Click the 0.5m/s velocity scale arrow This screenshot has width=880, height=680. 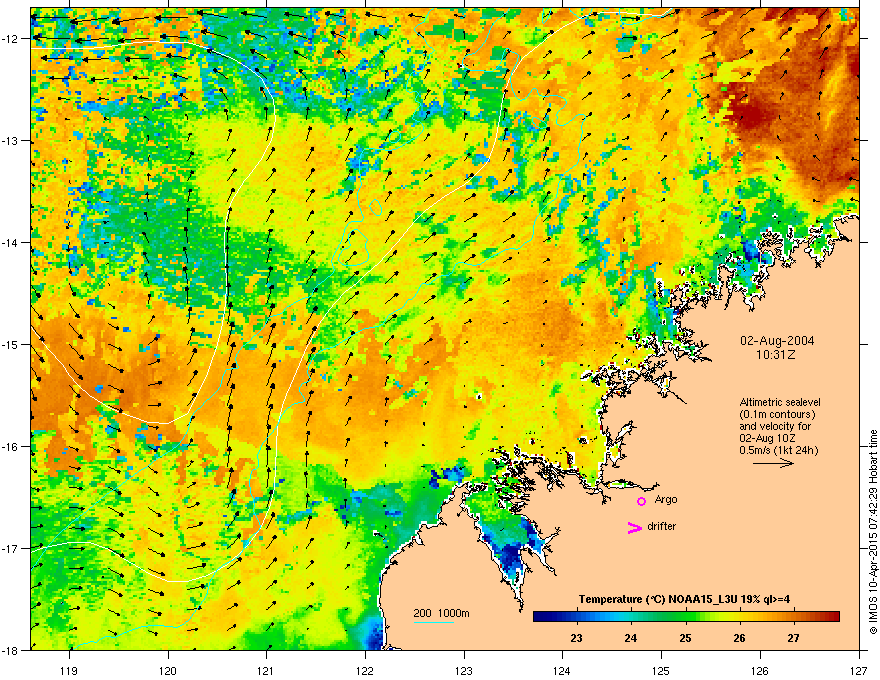coord(773,463)
